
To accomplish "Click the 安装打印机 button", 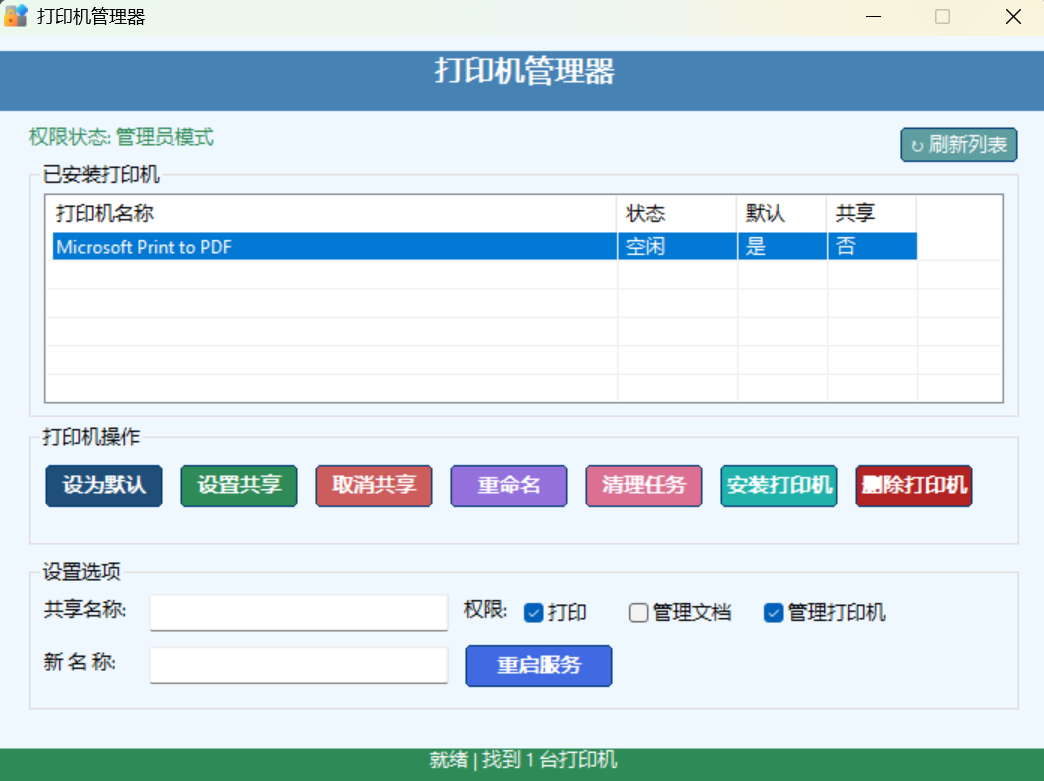I will tap(778, 486).
